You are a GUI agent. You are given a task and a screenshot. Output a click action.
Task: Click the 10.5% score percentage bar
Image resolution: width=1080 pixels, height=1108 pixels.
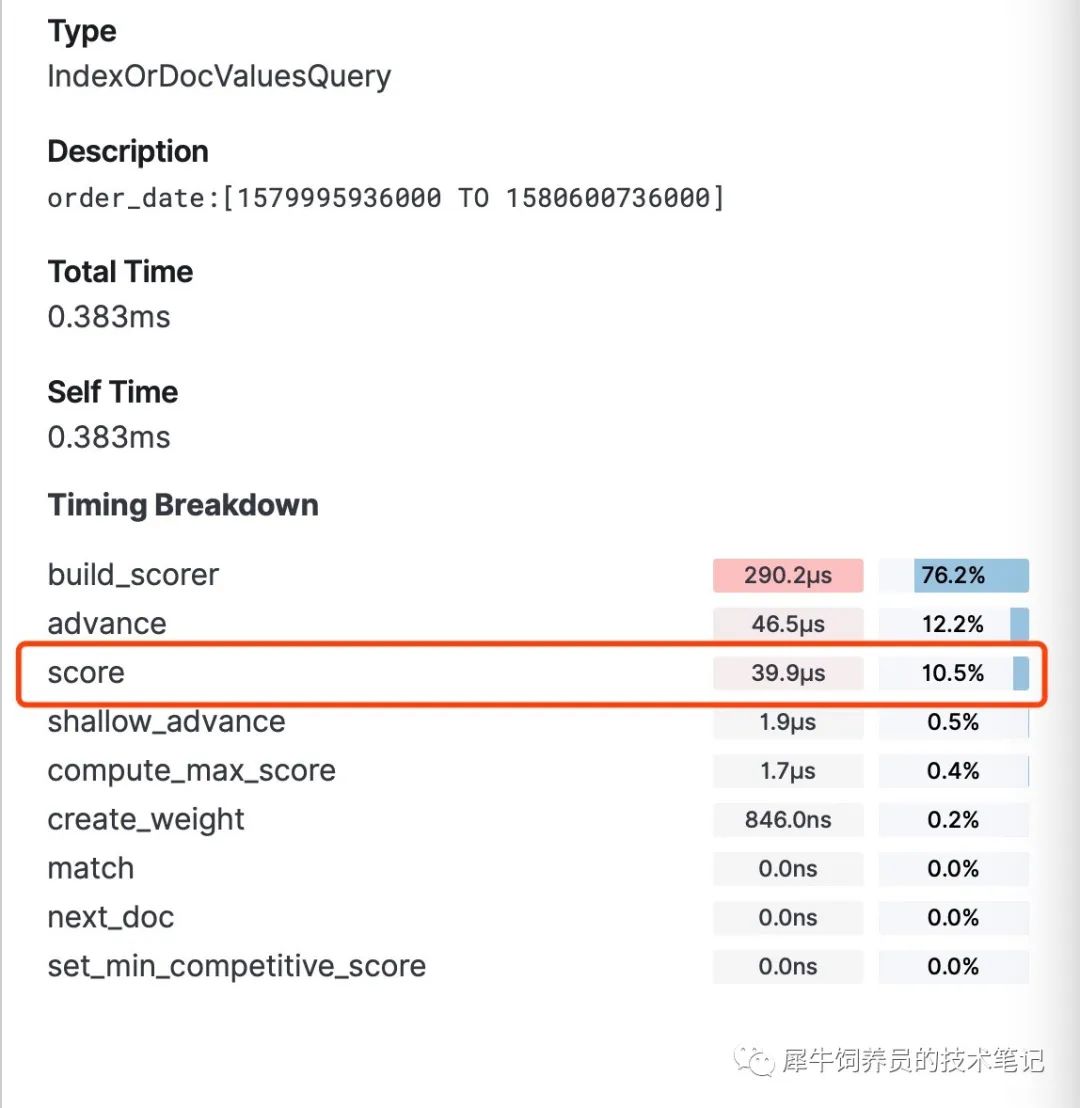(x=953, y=673)
